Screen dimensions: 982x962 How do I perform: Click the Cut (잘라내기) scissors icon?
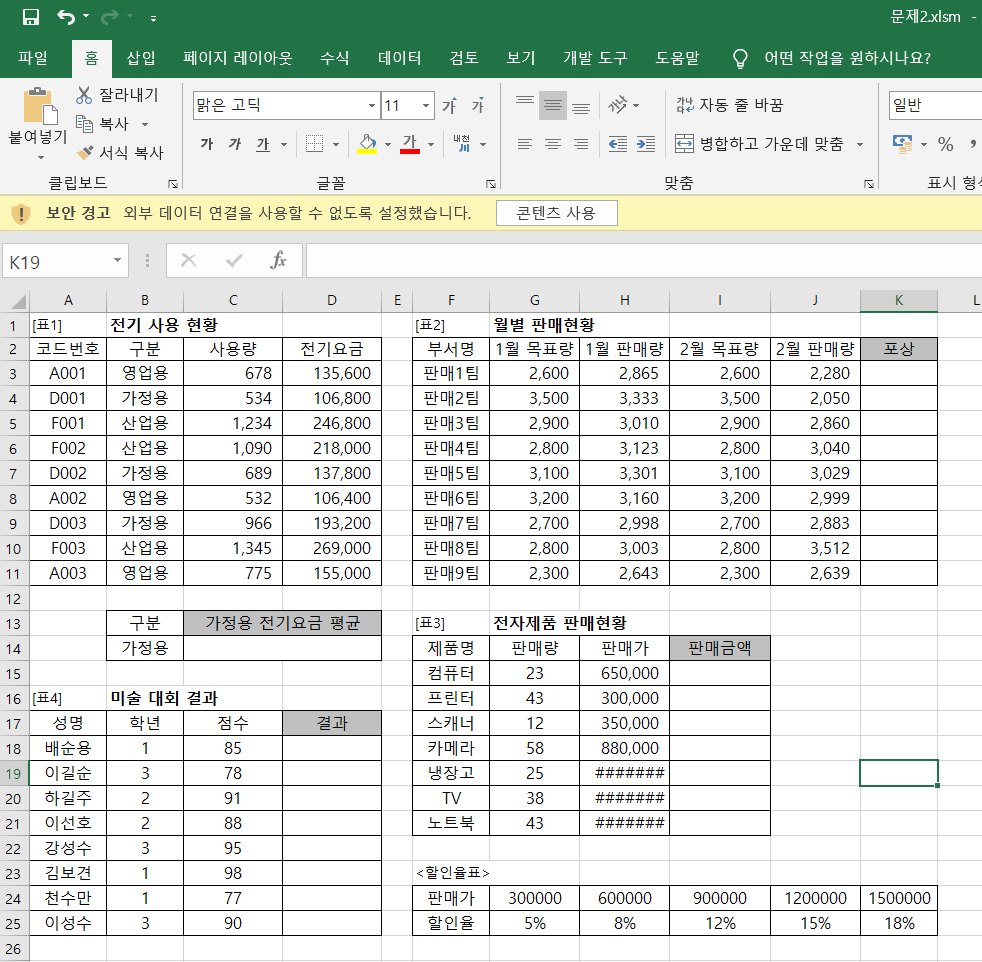click(84, 95)
